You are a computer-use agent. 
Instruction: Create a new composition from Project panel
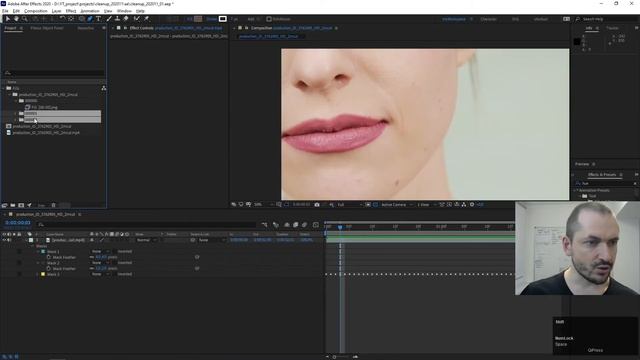point(21,205)
